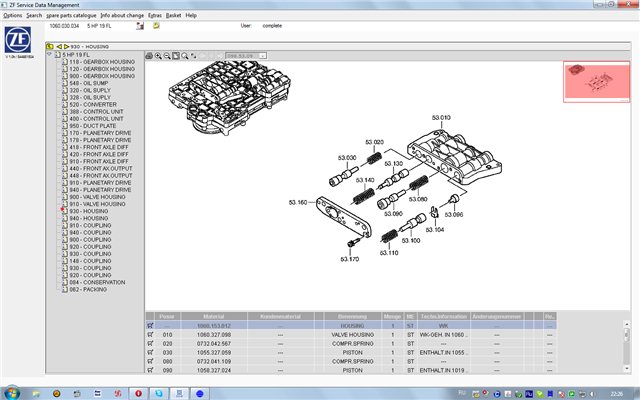The image size is (640, 400).
Task: Click the volume icon in system tray
Action: click(x=592, y=394)
